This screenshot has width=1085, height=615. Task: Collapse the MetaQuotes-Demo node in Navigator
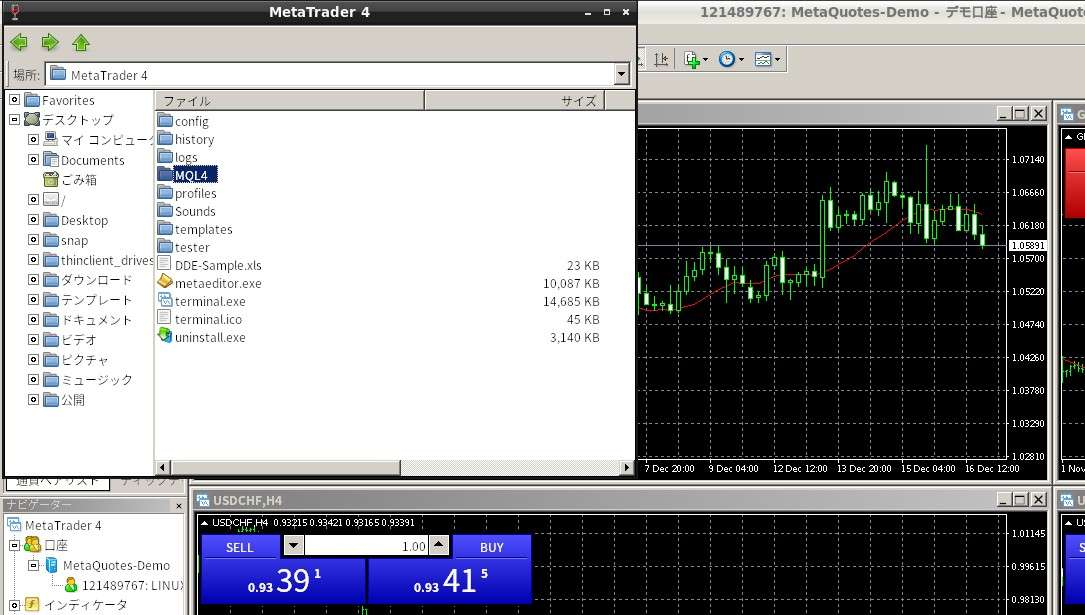tap(33, 565)
